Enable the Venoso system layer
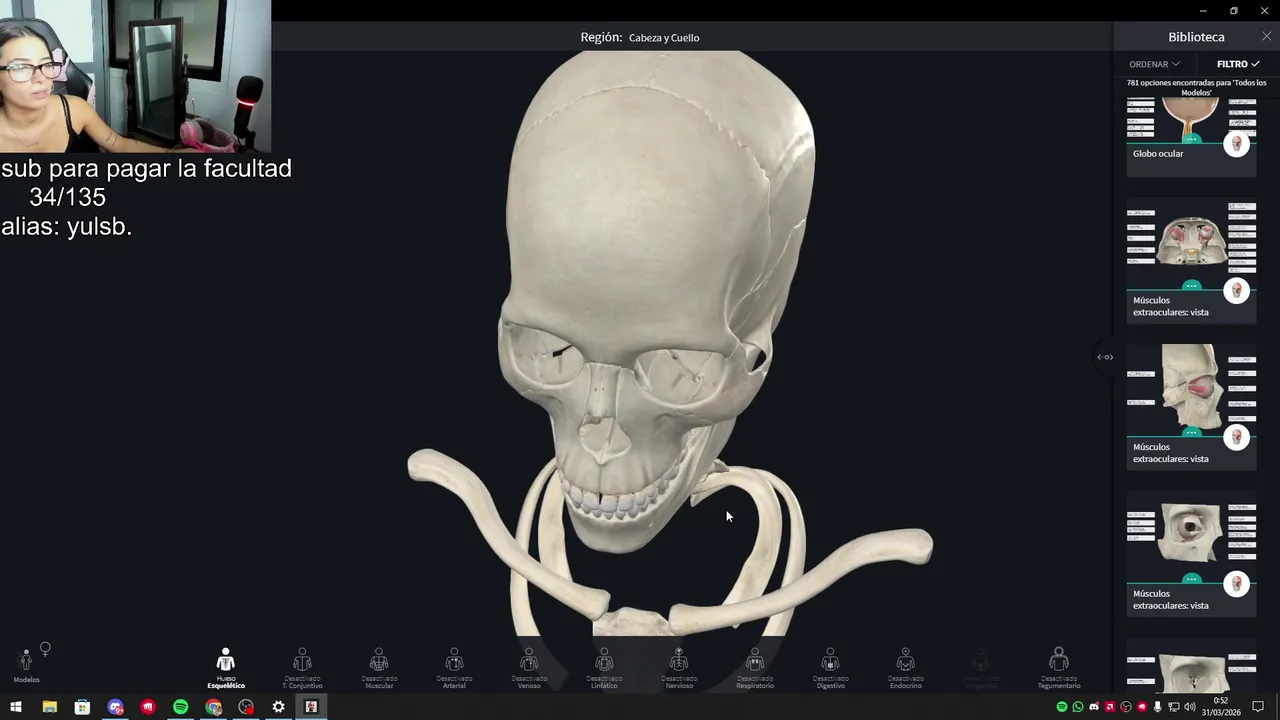The width and height of the screenshot is (1280, 720). [529, 668]
